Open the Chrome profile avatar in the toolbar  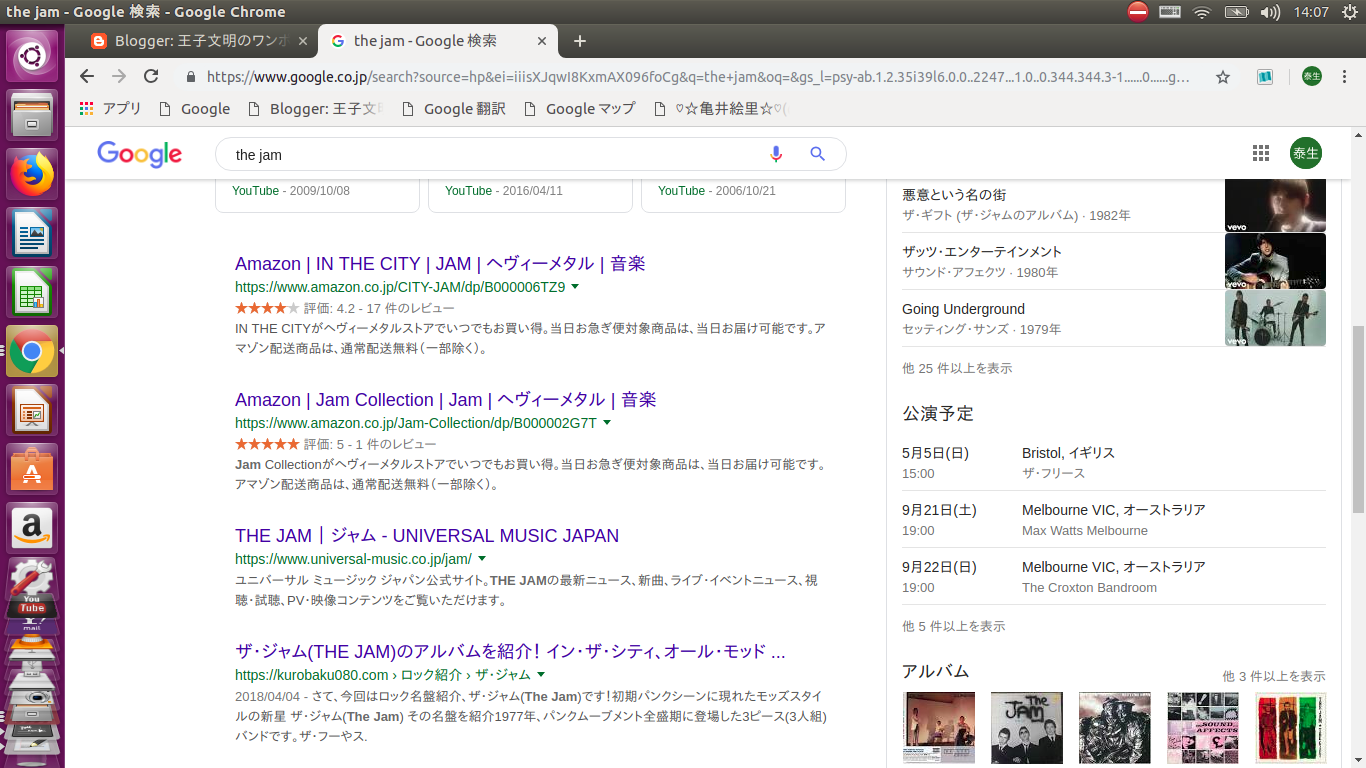(1311, 76)
